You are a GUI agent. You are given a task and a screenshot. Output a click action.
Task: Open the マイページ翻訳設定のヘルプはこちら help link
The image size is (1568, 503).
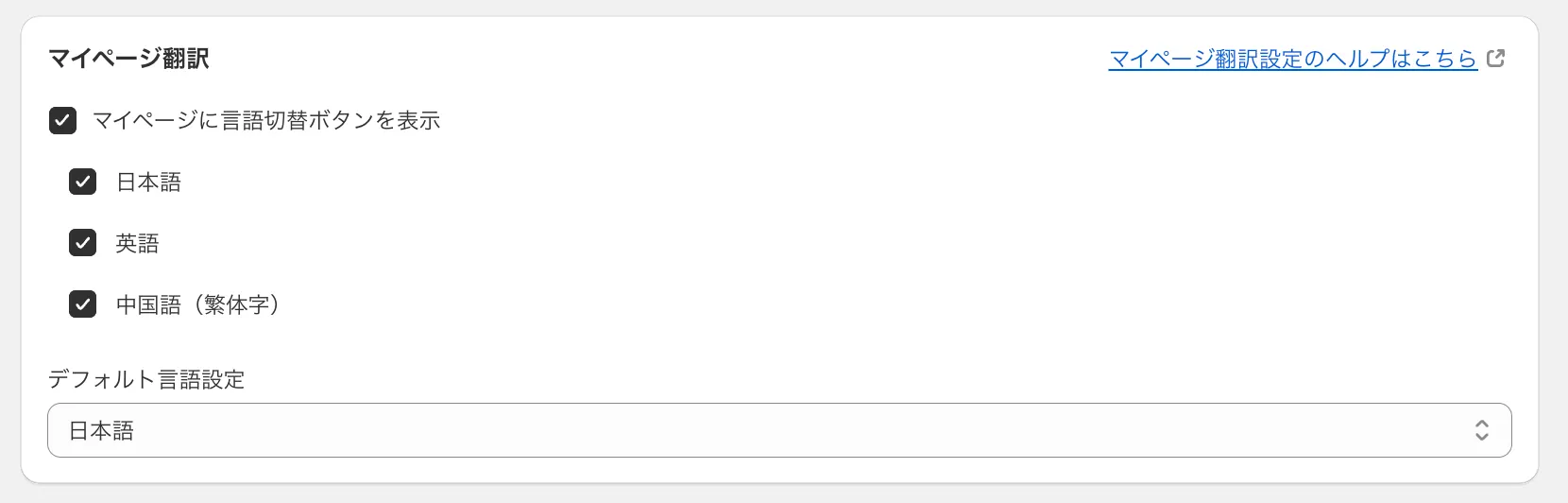click(x=1292, y=59)
